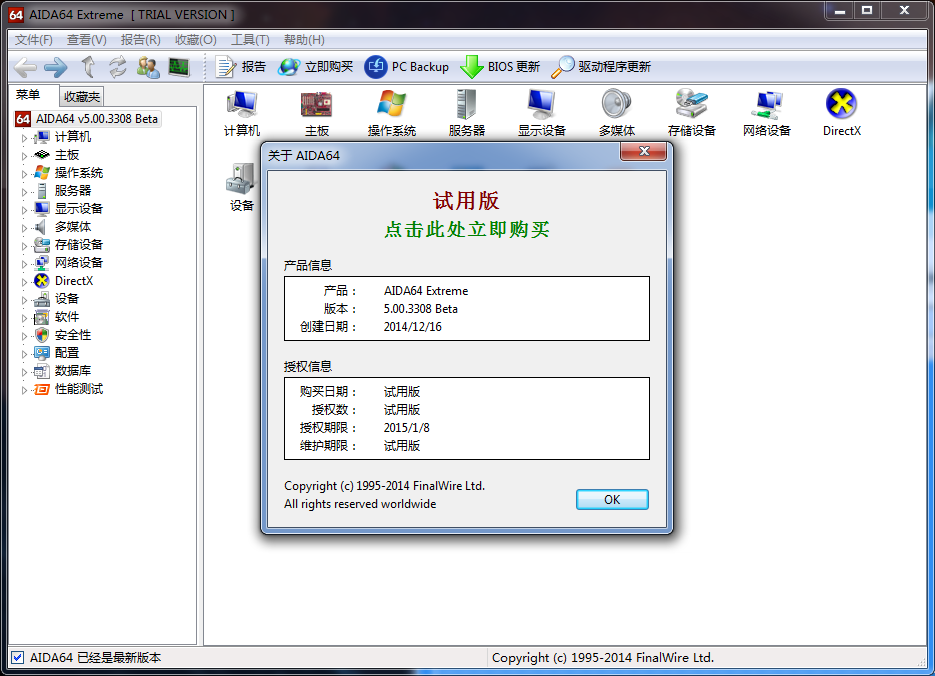Open the 服务器 server icon in main pane
935x676 pixels.
coord(467,113)
